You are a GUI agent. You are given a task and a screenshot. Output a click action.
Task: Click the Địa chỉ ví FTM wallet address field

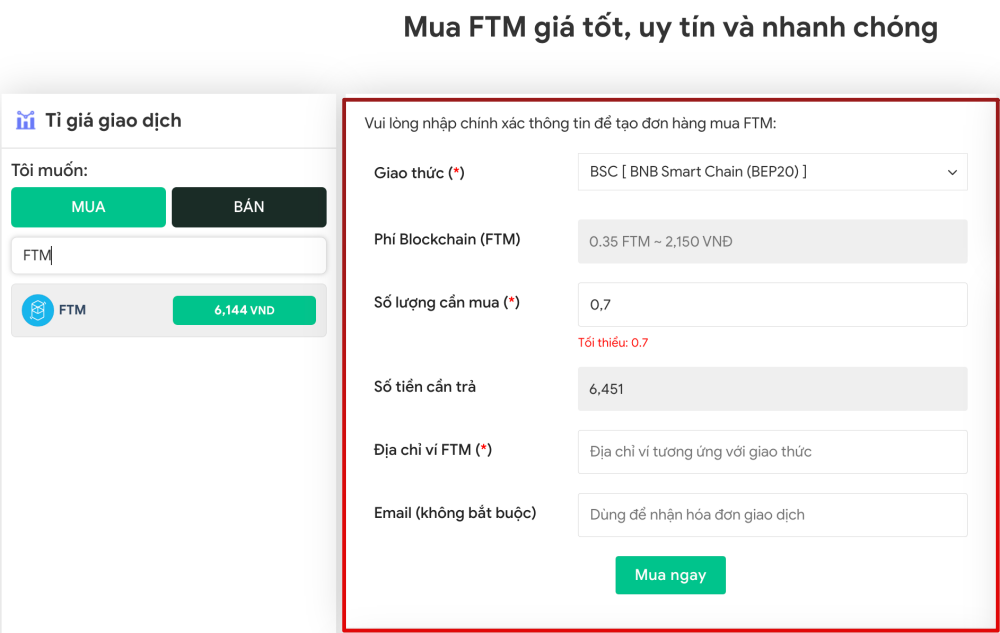point(770,451)
